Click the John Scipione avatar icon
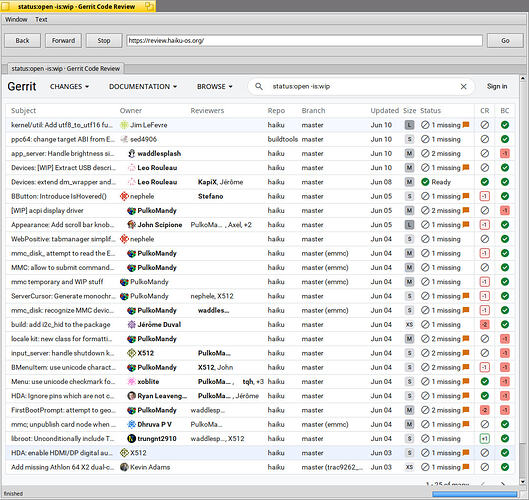Screen dimensions: 529x500 tap(132, 225)
